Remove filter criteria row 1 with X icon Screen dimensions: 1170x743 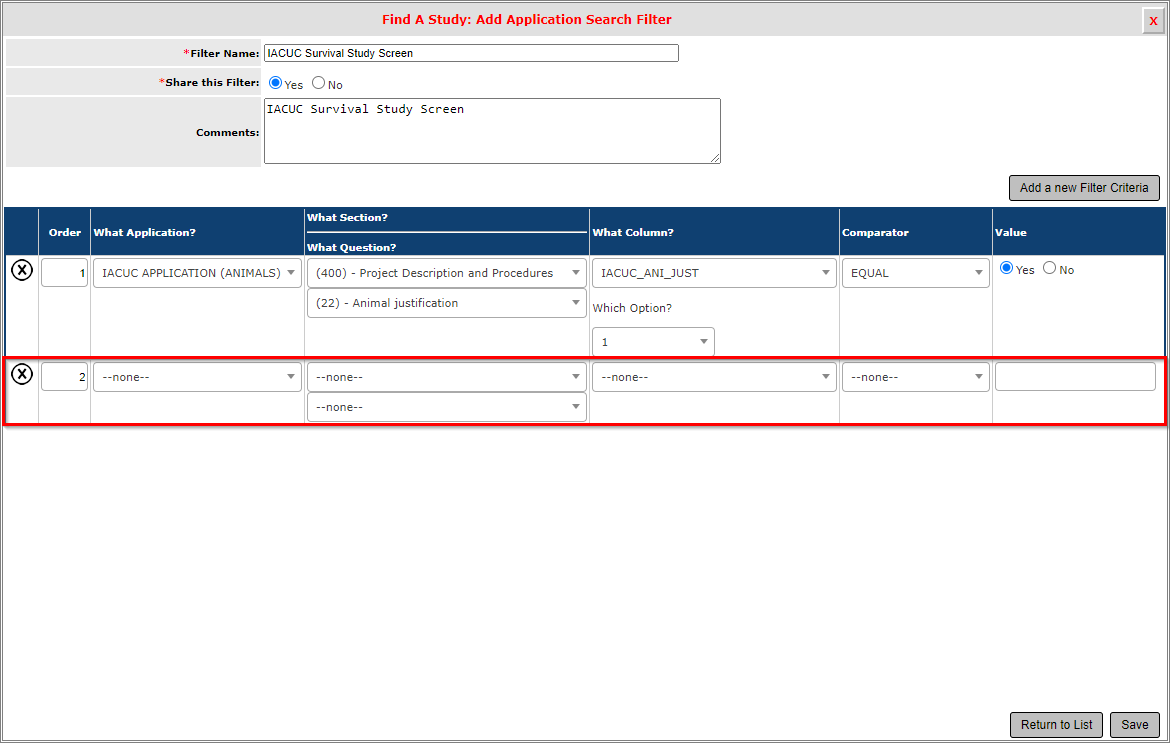point(22,270)
